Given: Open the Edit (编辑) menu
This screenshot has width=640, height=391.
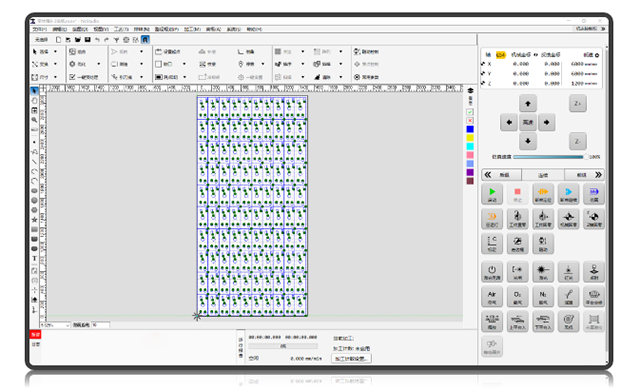Looking at the screenshot, I should 60,29.
